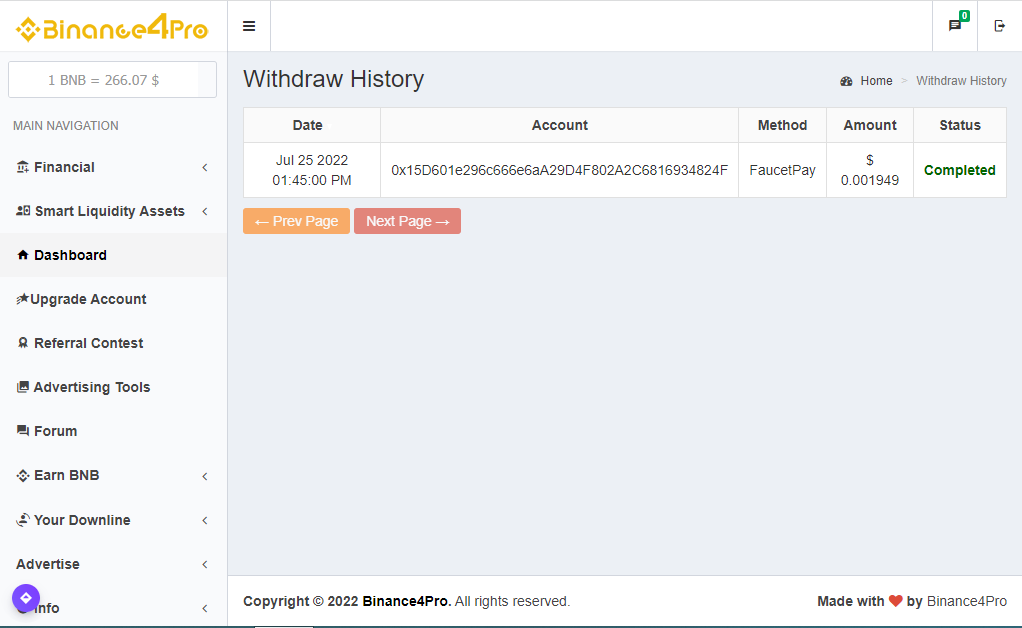The height and width of the screenshot is (628, 1022).
Task: Click the BNB price field
Action: [104, 80]
